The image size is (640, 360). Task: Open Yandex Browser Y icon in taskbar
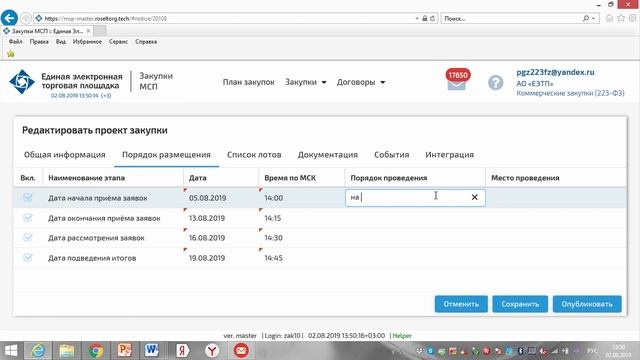coord(212,351)
